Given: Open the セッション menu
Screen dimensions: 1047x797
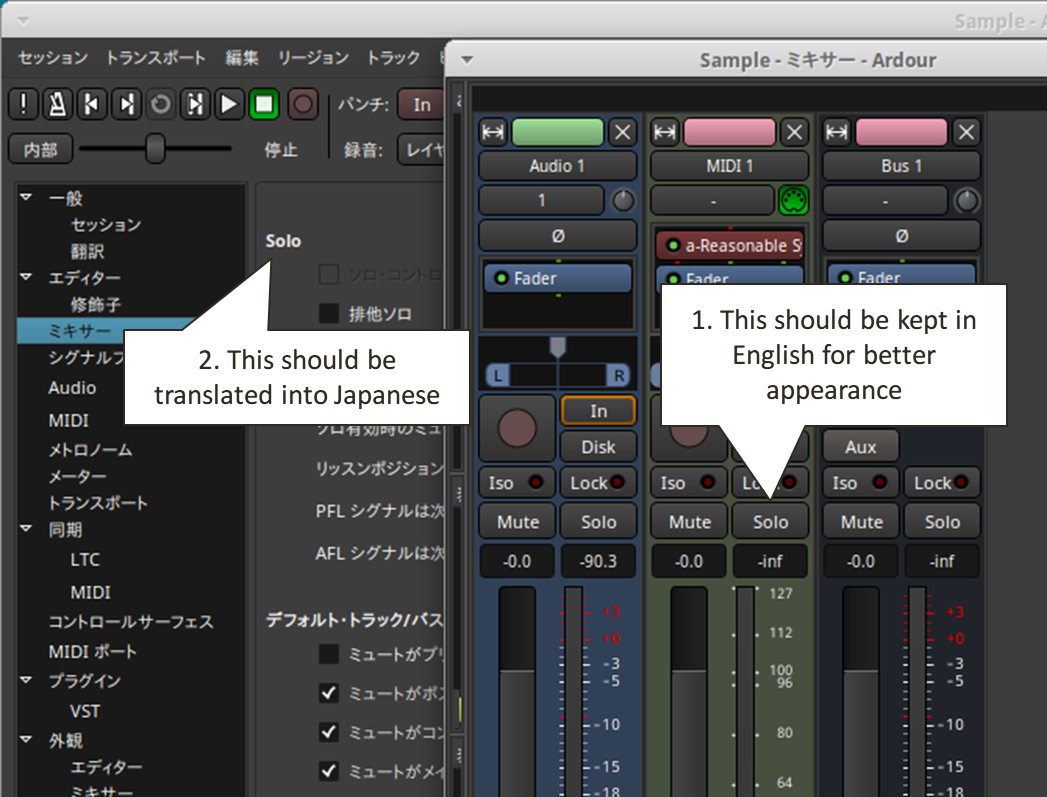Looking at the screenshot, I should [x=52, y=58].
